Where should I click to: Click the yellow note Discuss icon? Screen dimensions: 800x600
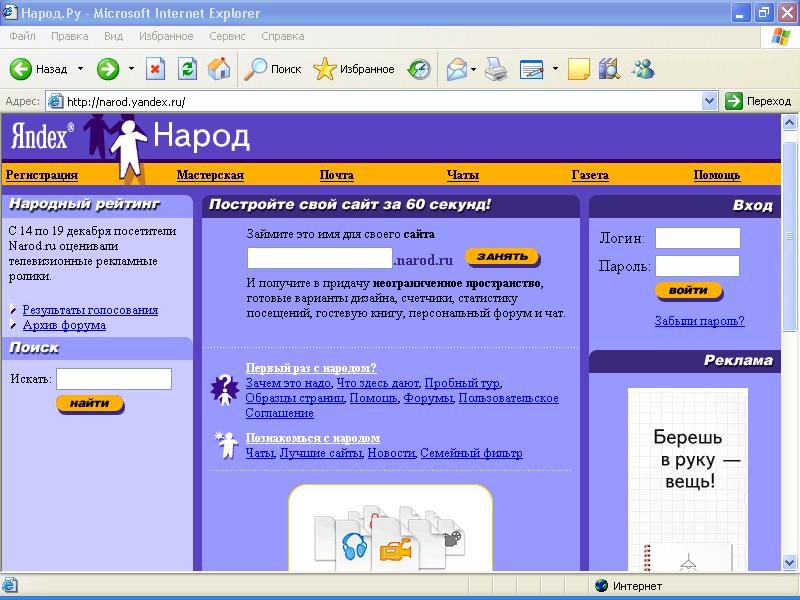coord(579,69)
